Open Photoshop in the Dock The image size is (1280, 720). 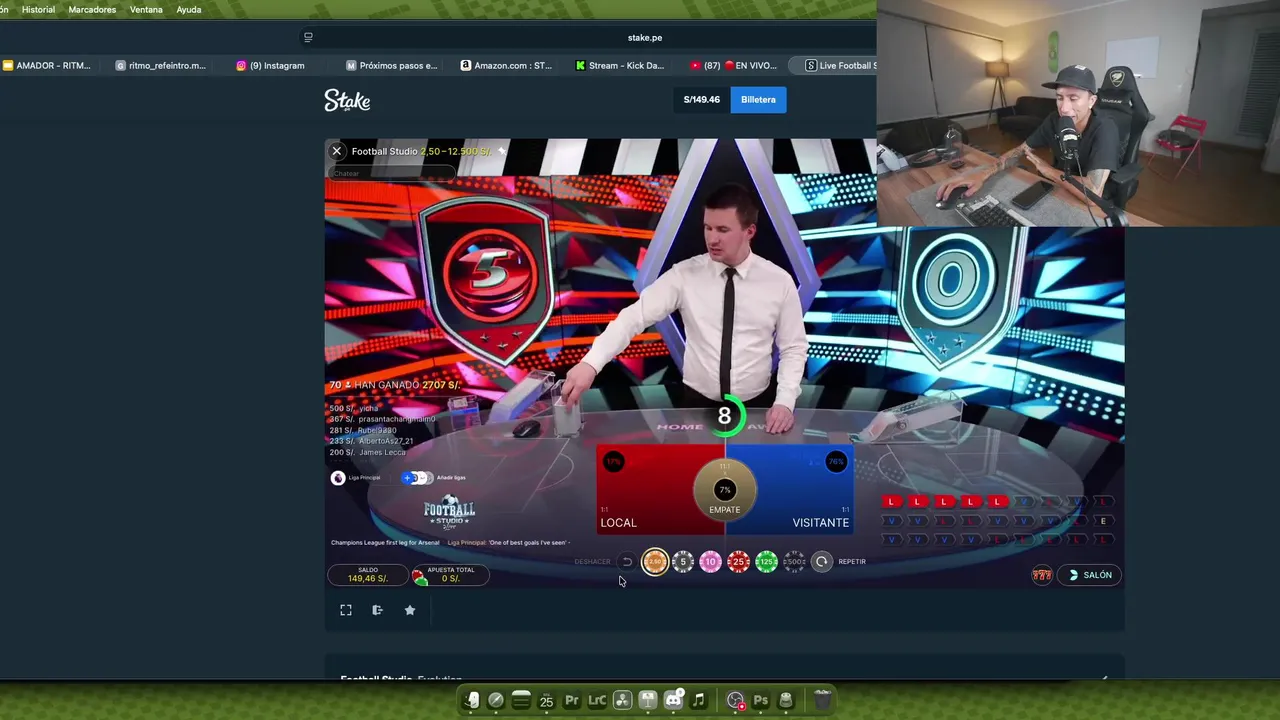point(761,701)
